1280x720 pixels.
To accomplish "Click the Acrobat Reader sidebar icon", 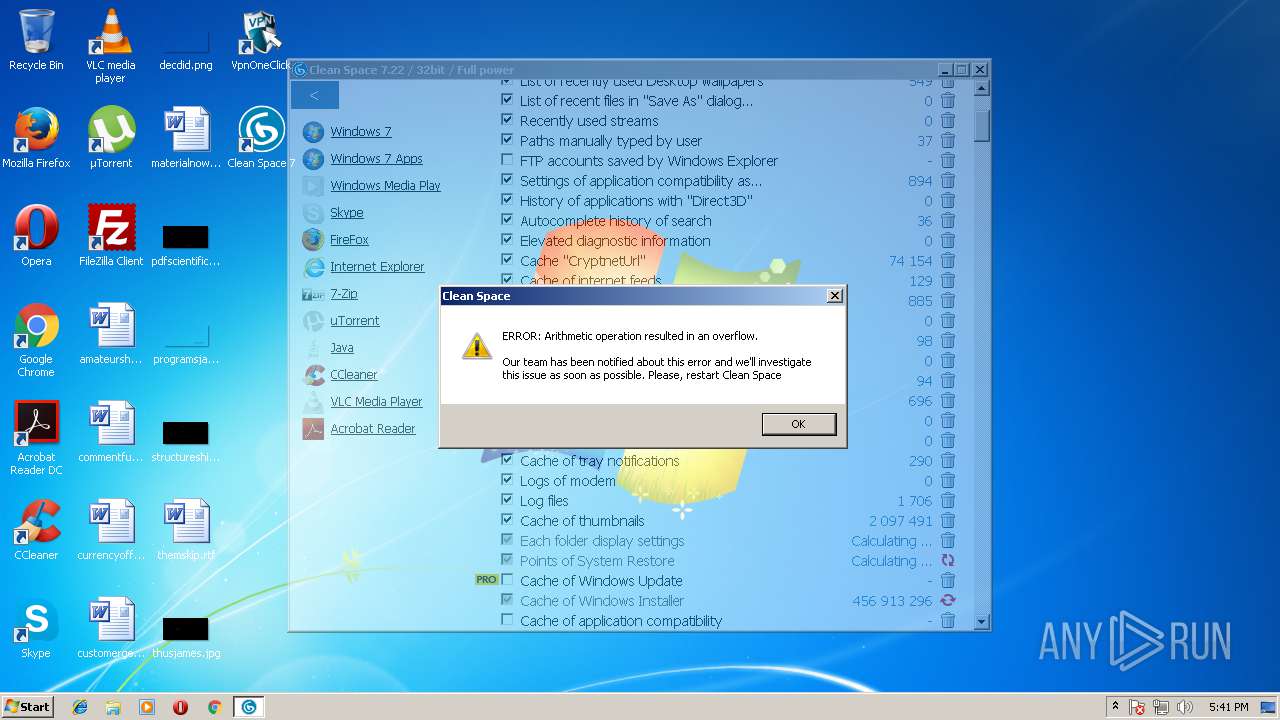I will [x=313, y=429].
